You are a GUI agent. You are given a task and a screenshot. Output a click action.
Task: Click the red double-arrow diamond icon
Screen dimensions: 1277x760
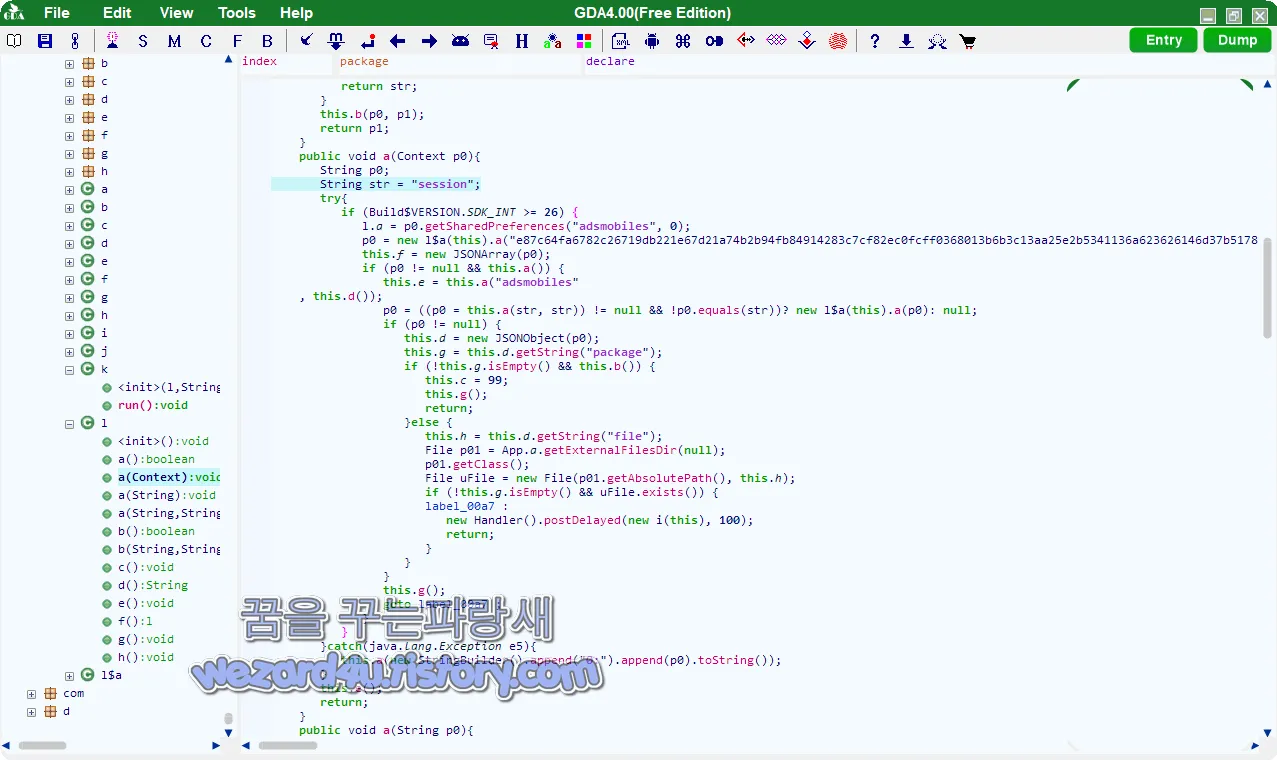point(746,41)
